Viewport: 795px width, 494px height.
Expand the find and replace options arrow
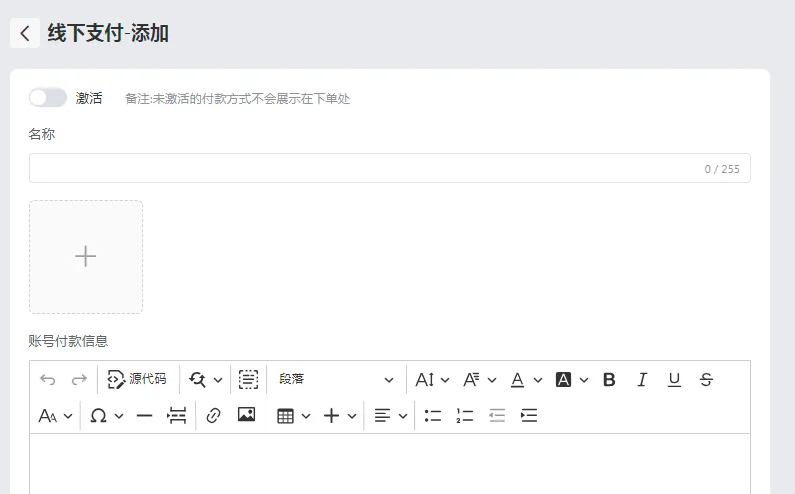218,379
